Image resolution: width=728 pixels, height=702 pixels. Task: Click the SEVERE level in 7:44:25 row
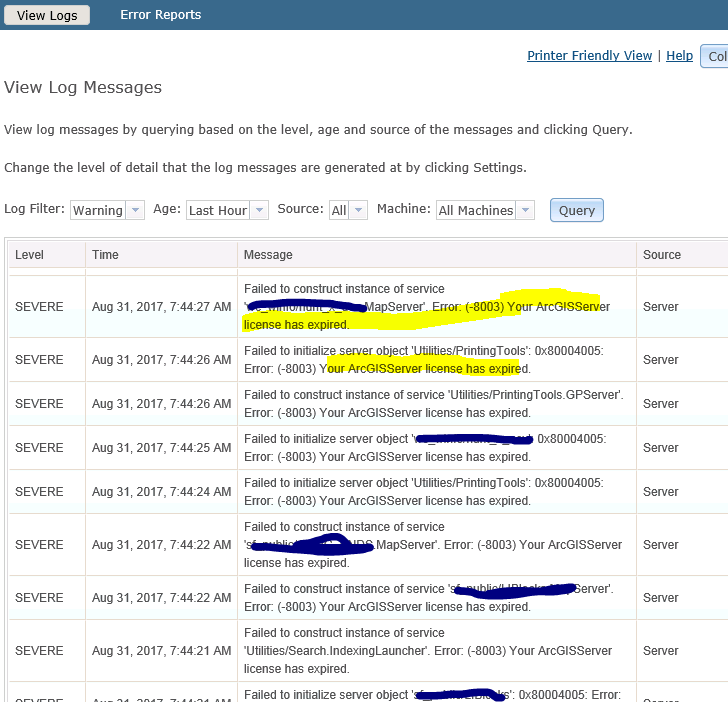pyautogui.click(x=39, y=448)
